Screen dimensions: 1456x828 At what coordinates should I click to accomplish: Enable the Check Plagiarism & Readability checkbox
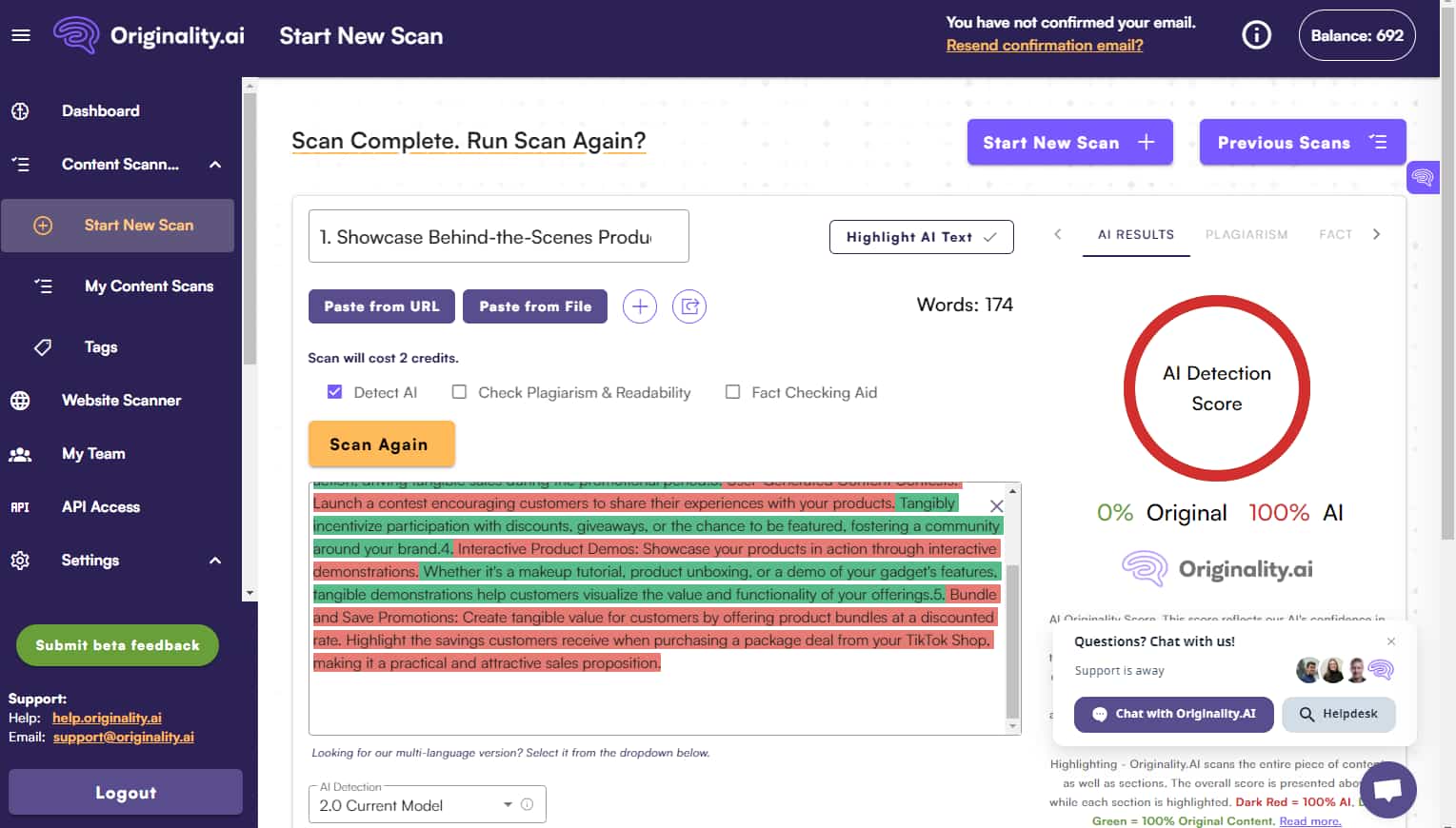coord(459,391)
